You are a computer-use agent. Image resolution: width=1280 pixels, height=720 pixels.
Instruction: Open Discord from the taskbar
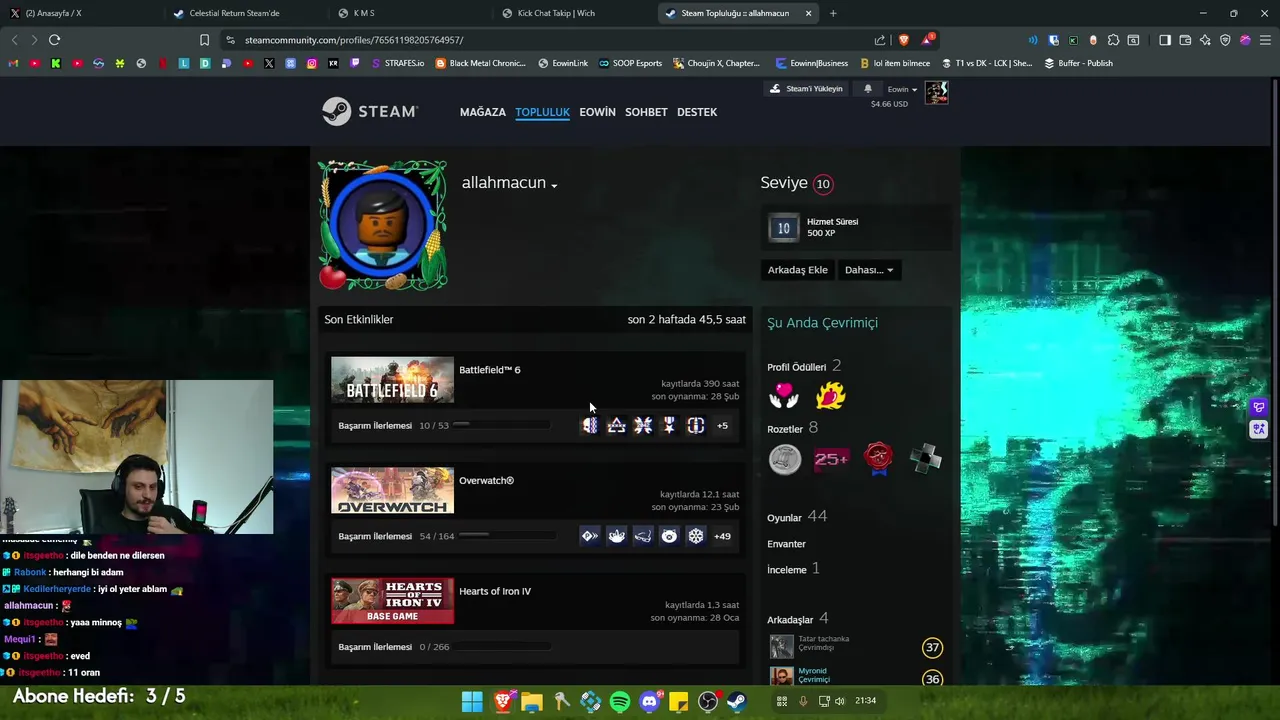[x=649, y=702]
